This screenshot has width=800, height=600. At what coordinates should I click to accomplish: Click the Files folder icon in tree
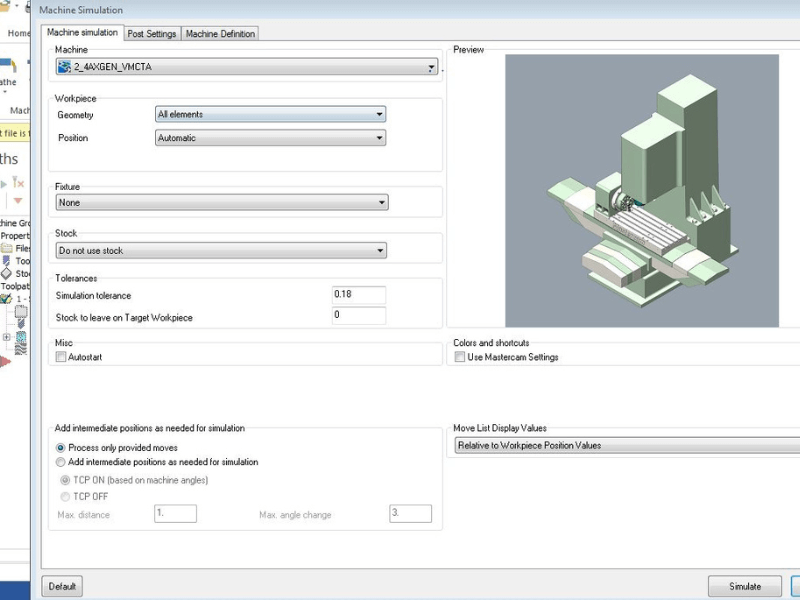click(7, 248)
